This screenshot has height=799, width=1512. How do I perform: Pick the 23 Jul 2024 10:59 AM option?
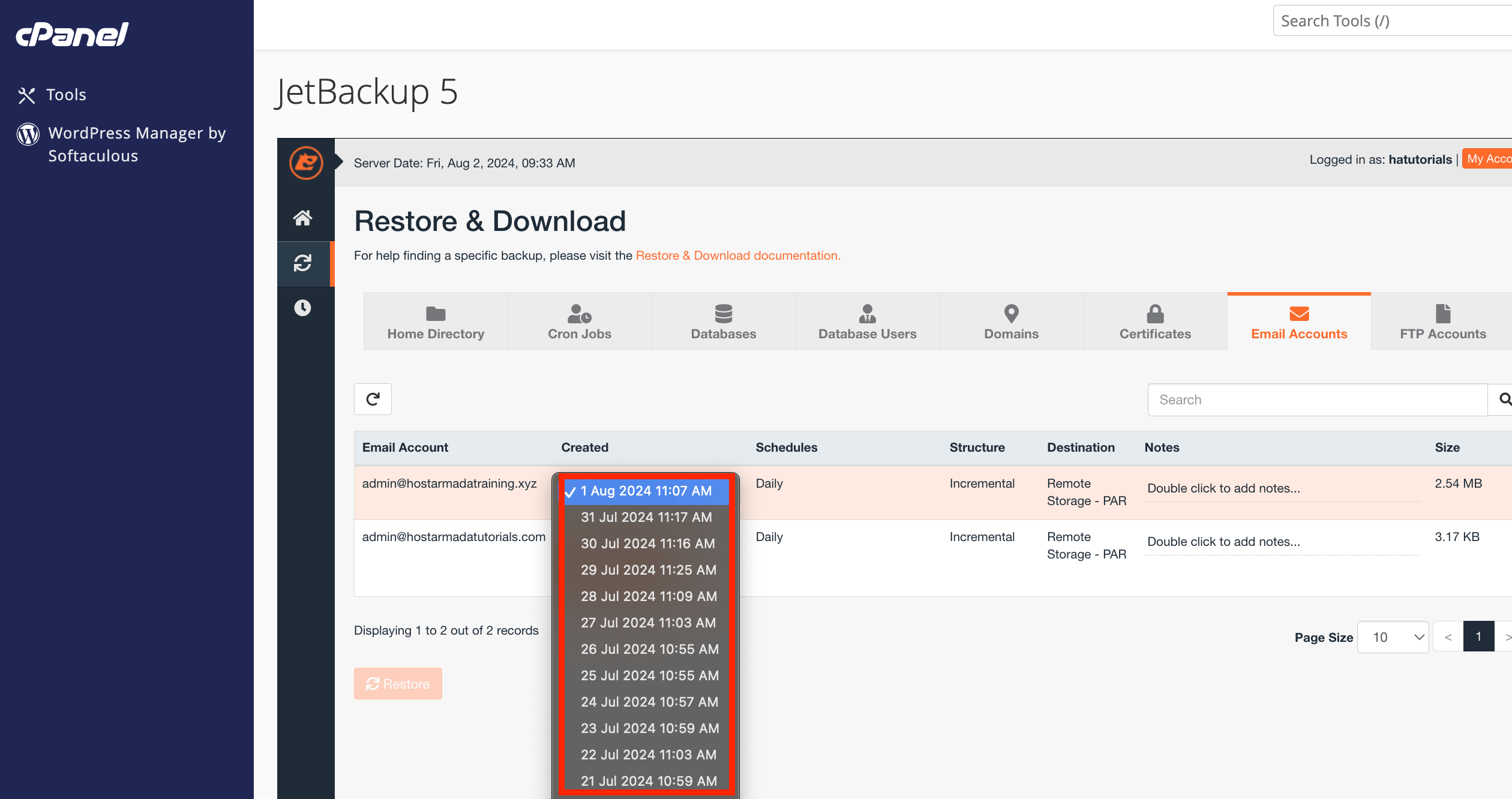(x=646, y=728)
